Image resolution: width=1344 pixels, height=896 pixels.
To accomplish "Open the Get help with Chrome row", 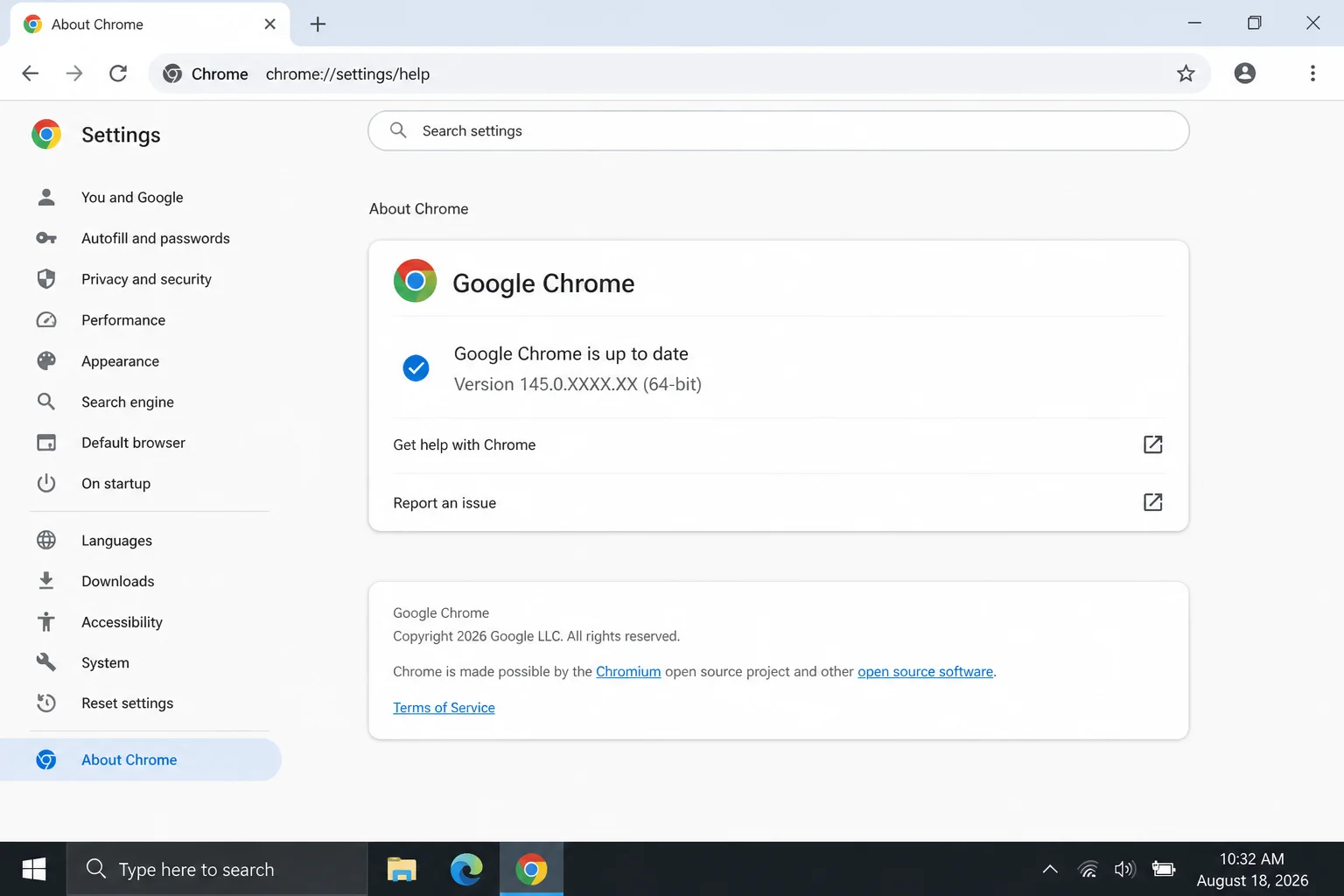I will pos(778,444).
